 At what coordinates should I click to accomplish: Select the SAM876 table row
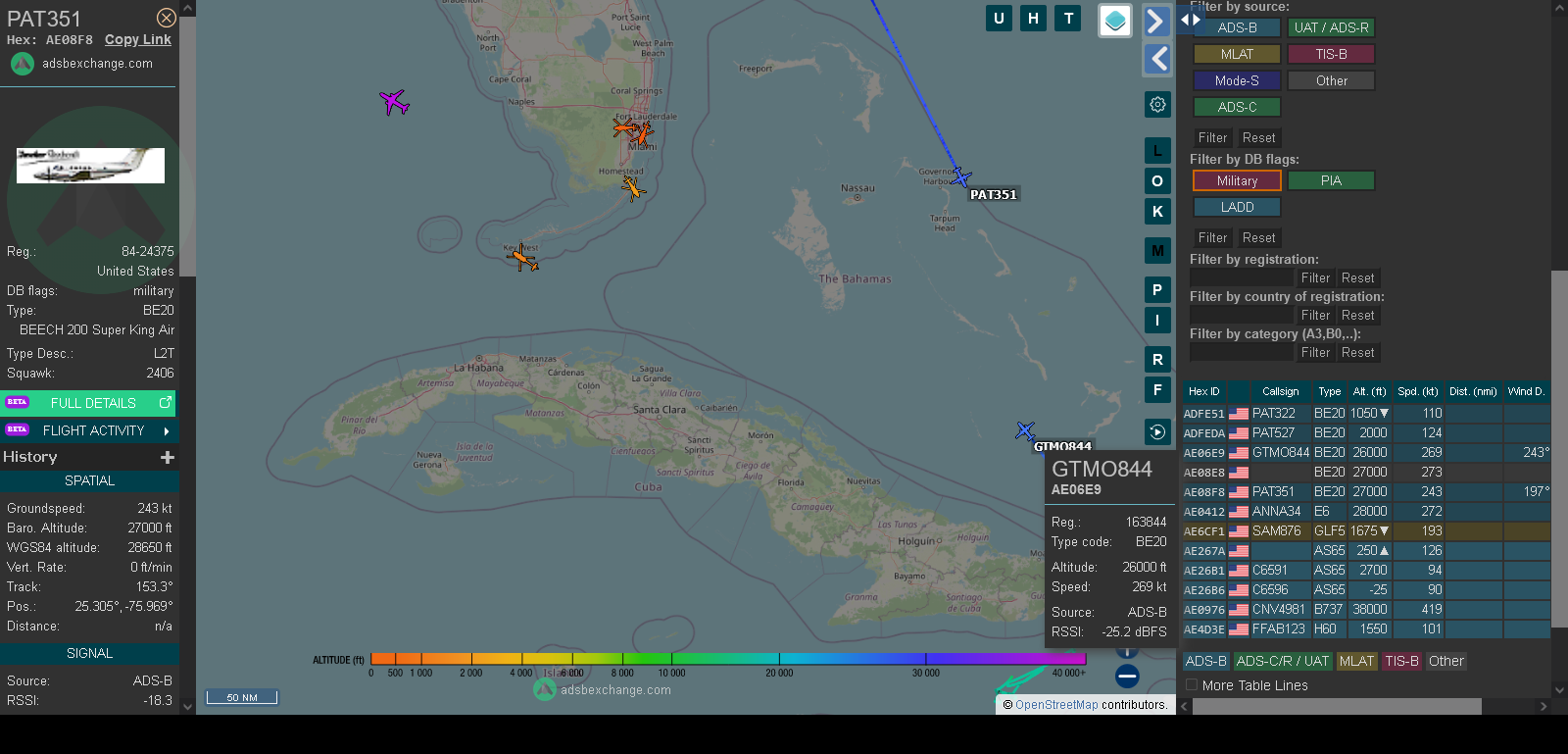(1366, 531)
